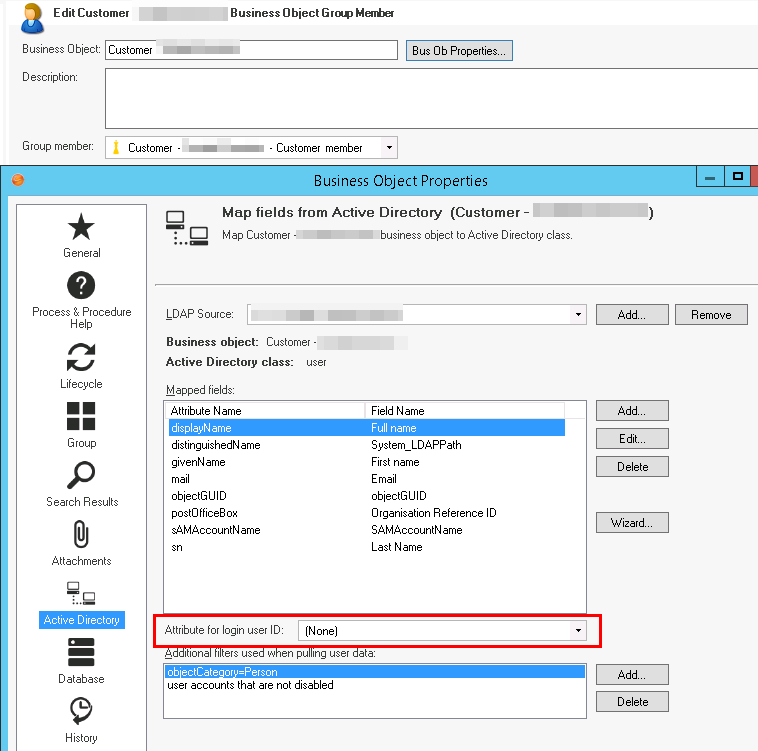758x751 pixels.
Task: Open Attribute for login user ID dropdown
Action: 577,631
